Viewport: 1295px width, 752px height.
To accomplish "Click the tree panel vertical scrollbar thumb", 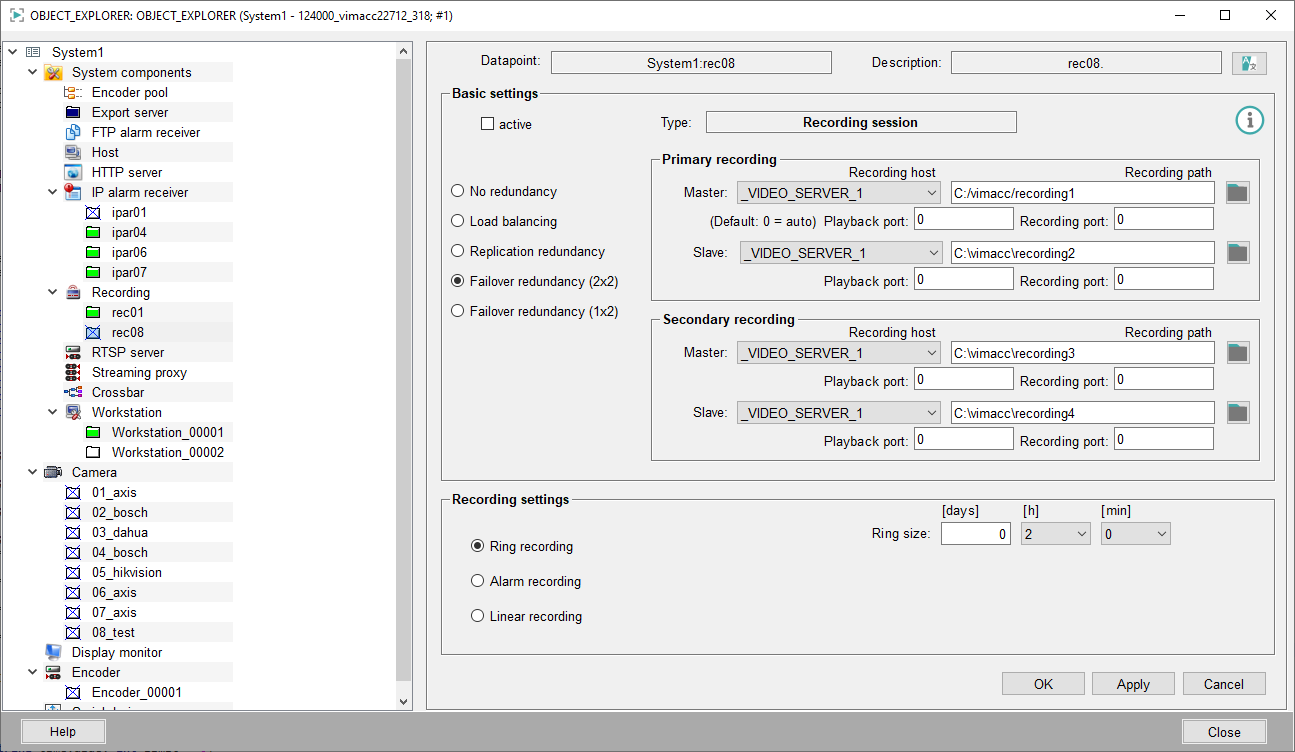I will 404,370.
